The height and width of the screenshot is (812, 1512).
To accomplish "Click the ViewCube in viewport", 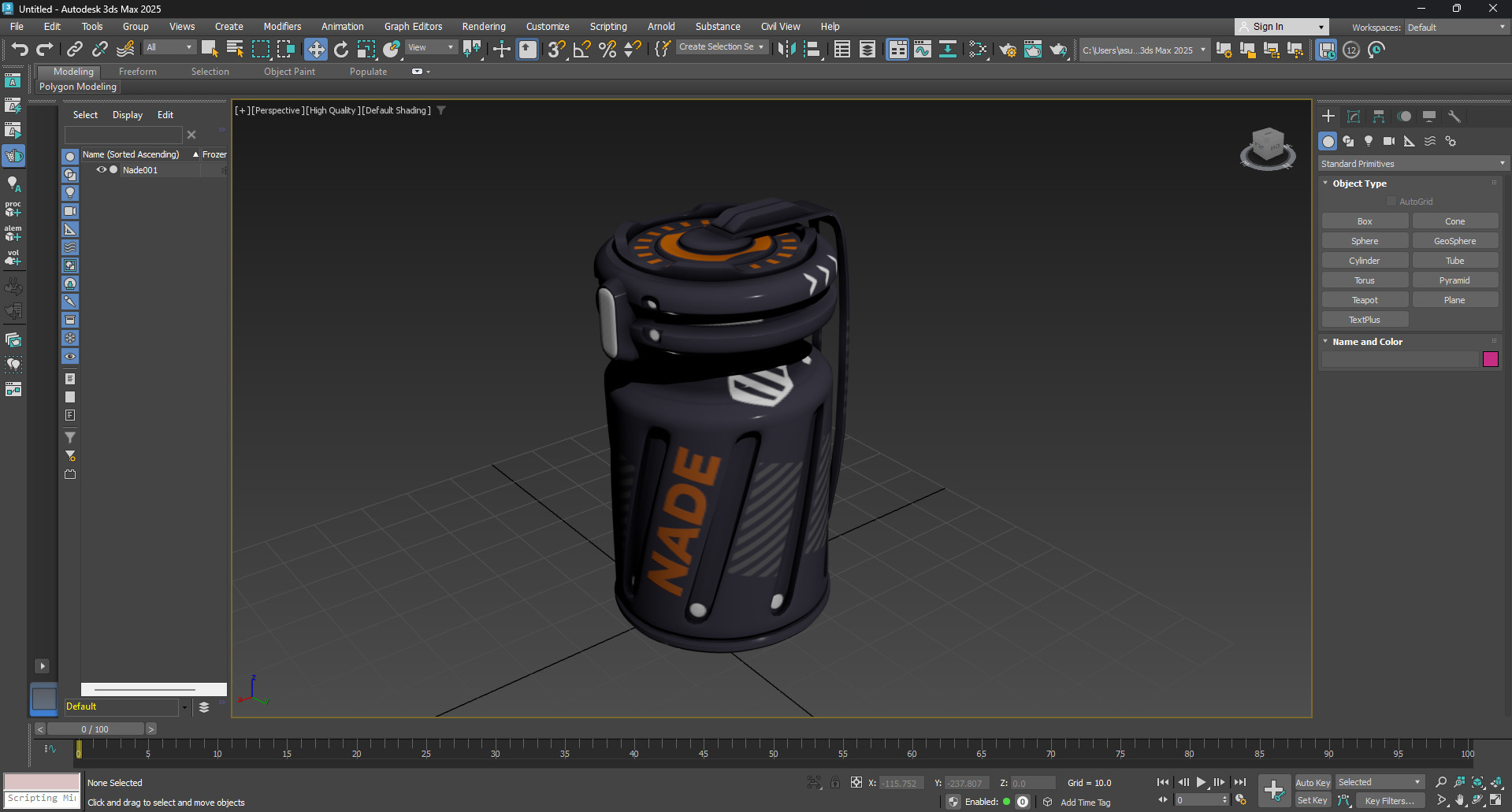I will pos(1267,148).
